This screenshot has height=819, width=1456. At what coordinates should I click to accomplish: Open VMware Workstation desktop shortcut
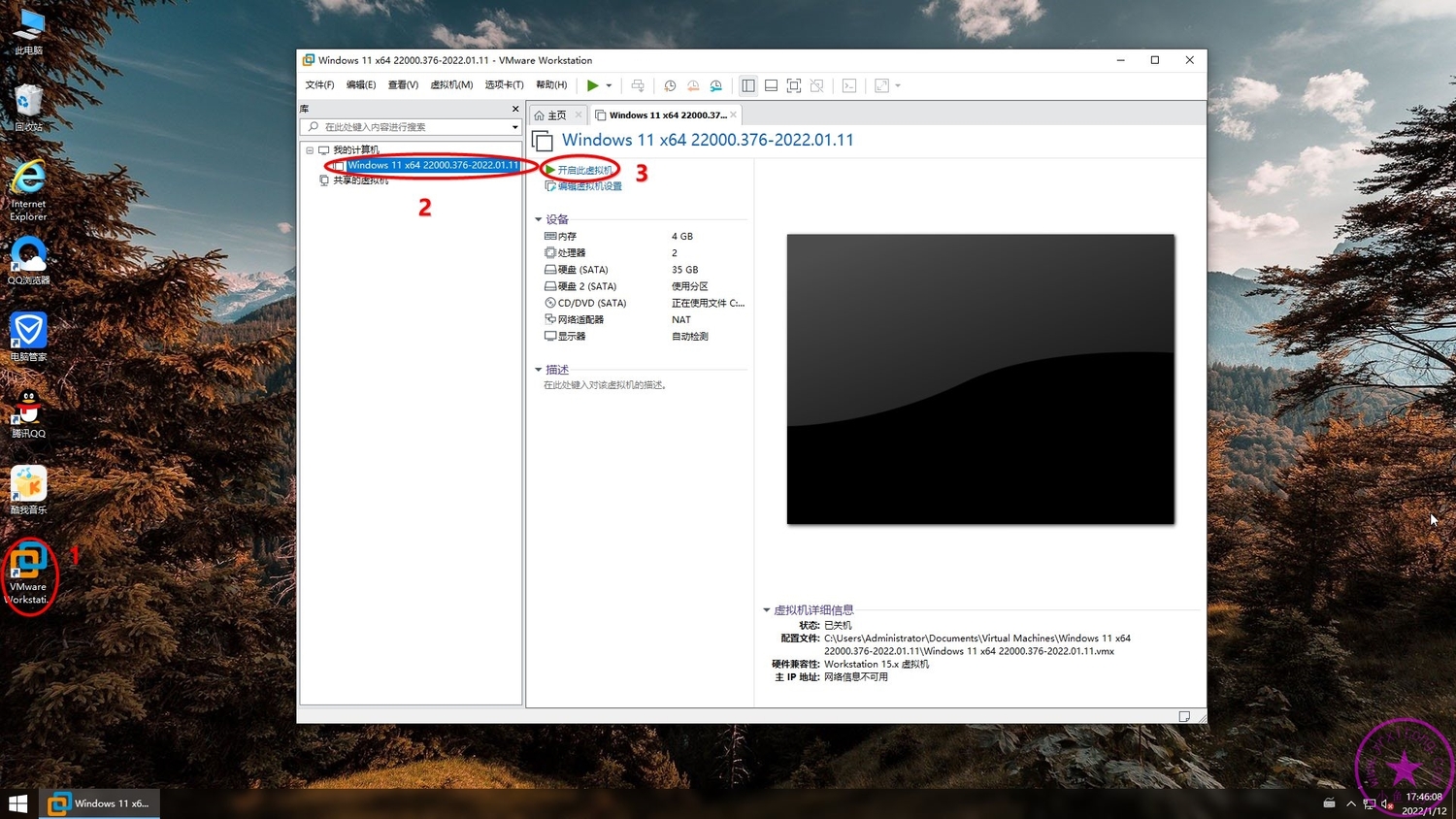(x=28, y=574)
